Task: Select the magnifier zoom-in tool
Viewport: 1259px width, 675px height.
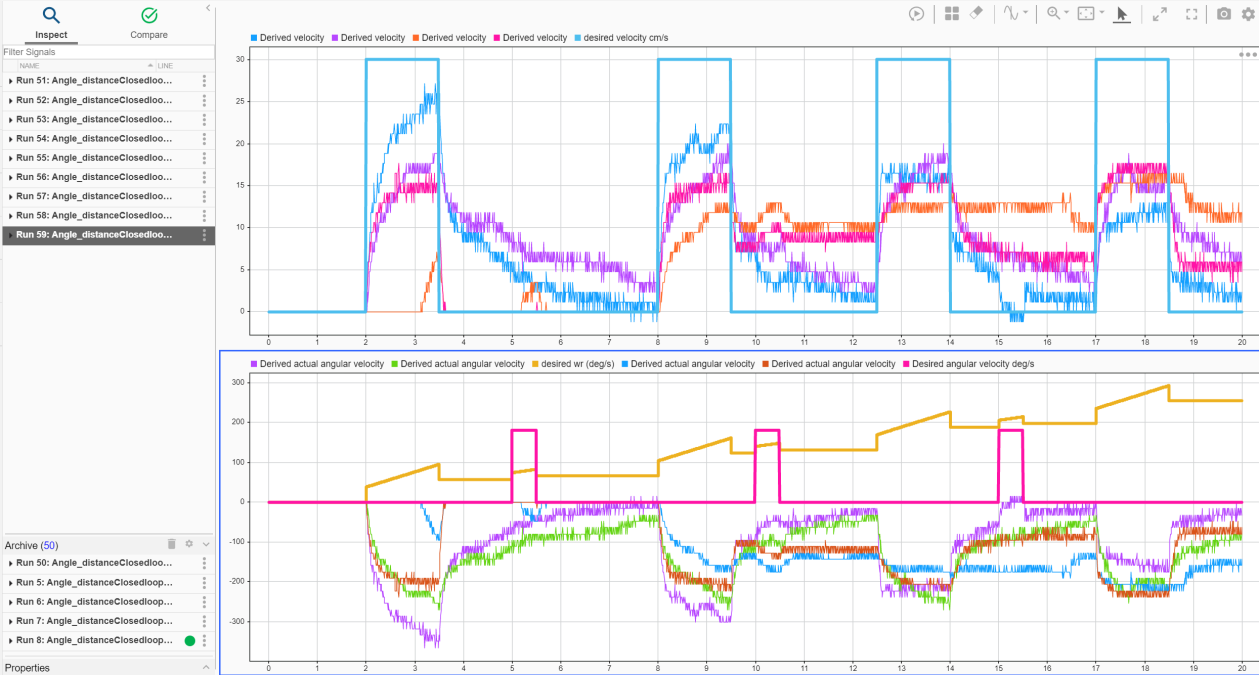Action: tap(1053, 14)
